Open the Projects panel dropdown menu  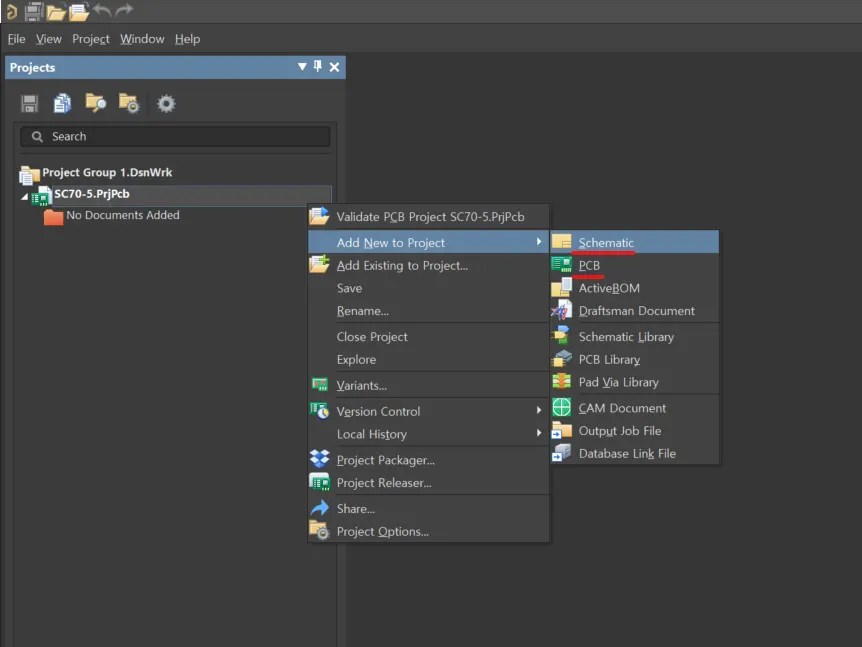point(302,67)
